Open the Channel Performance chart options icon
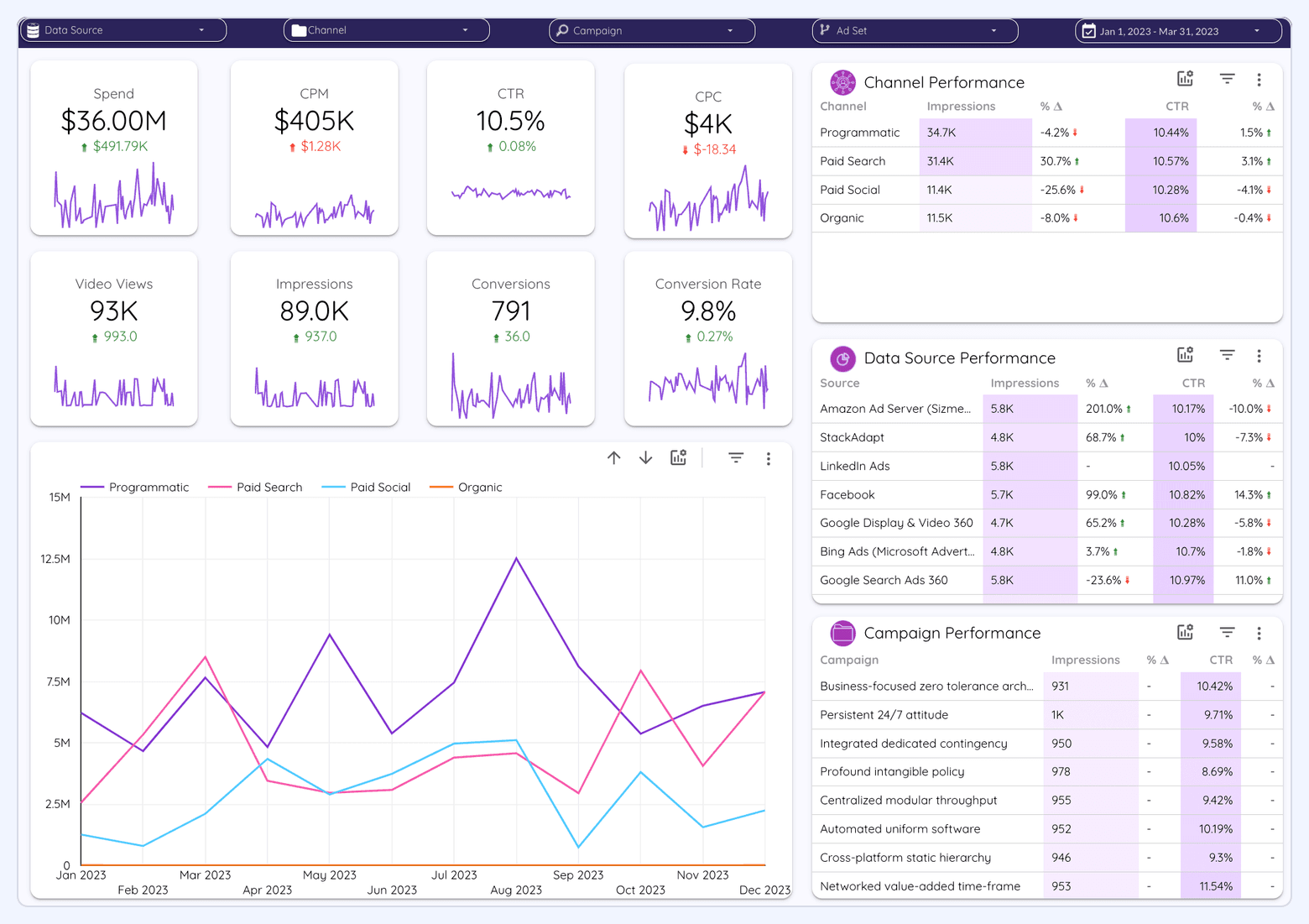The height and width of the screenshot is (924, 1309). point(1185,78)
